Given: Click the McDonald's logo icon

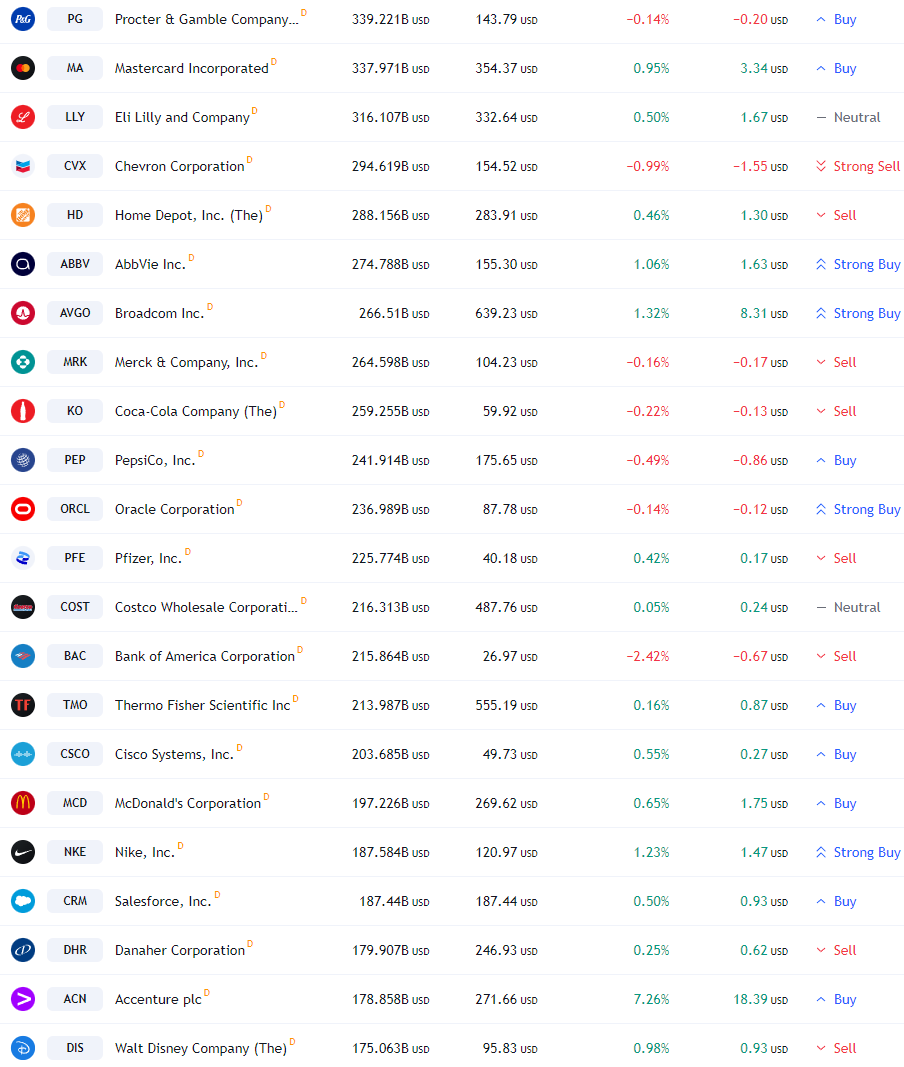Looking at the screenshot, I should 23,803.
